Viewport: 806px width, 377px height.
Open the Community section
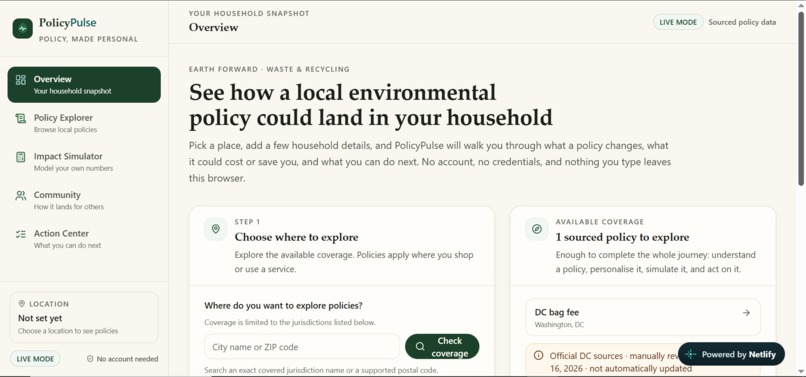point(84,200)
